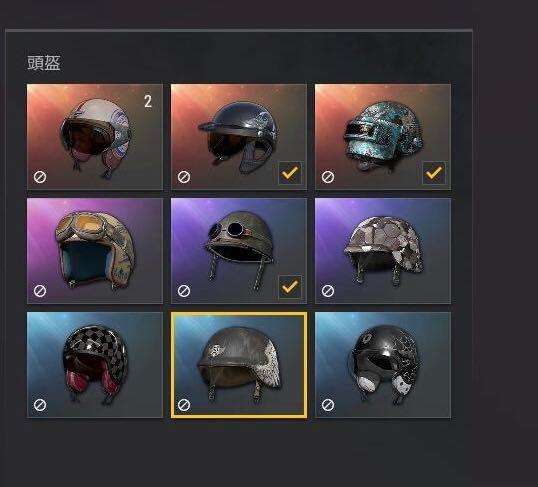Screen dimensions: 538x487
Task: Select the teal sparkly level-3 helmet
Action: click(x=383, y=137)
